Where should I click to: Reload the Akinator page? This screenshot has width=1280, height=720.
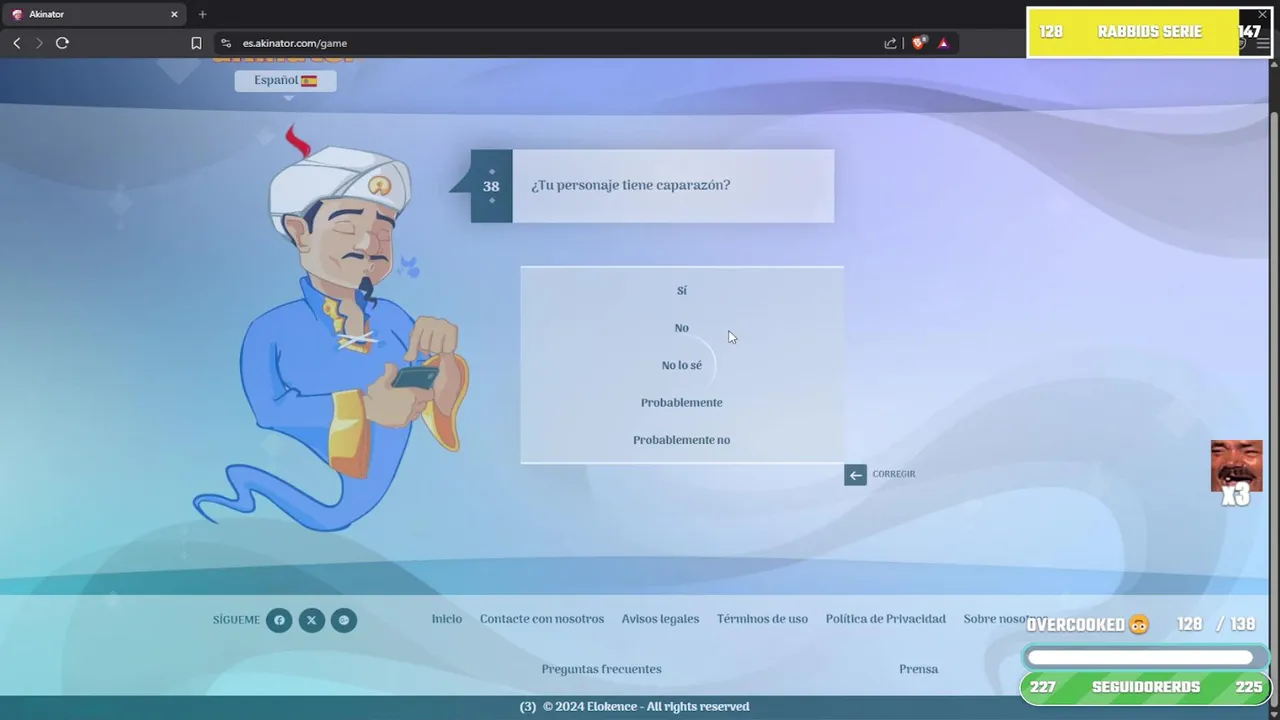click(62, 43)
